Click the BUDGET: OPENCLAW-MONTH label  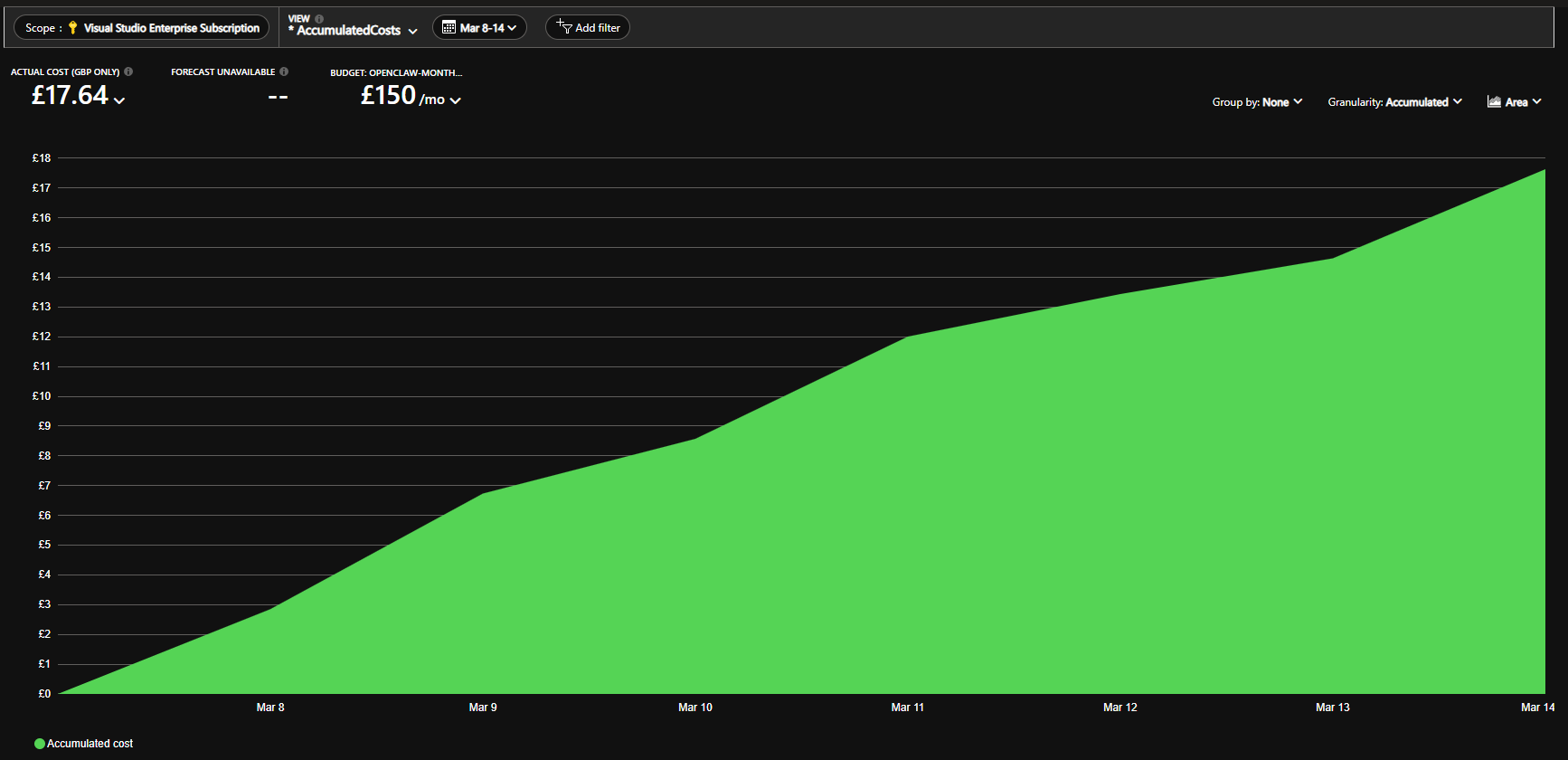click(x=396, y=72)
